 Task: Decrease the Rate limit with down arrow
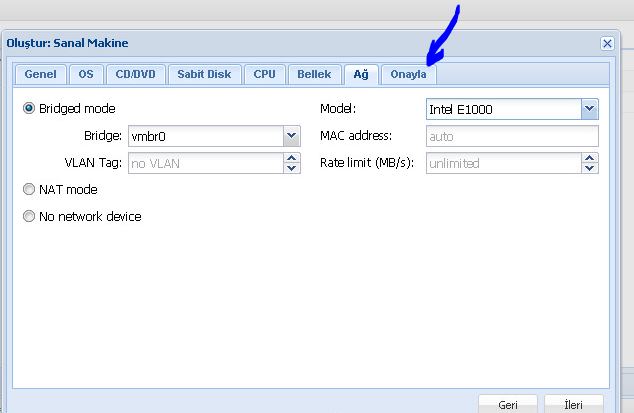coord(589,168)
